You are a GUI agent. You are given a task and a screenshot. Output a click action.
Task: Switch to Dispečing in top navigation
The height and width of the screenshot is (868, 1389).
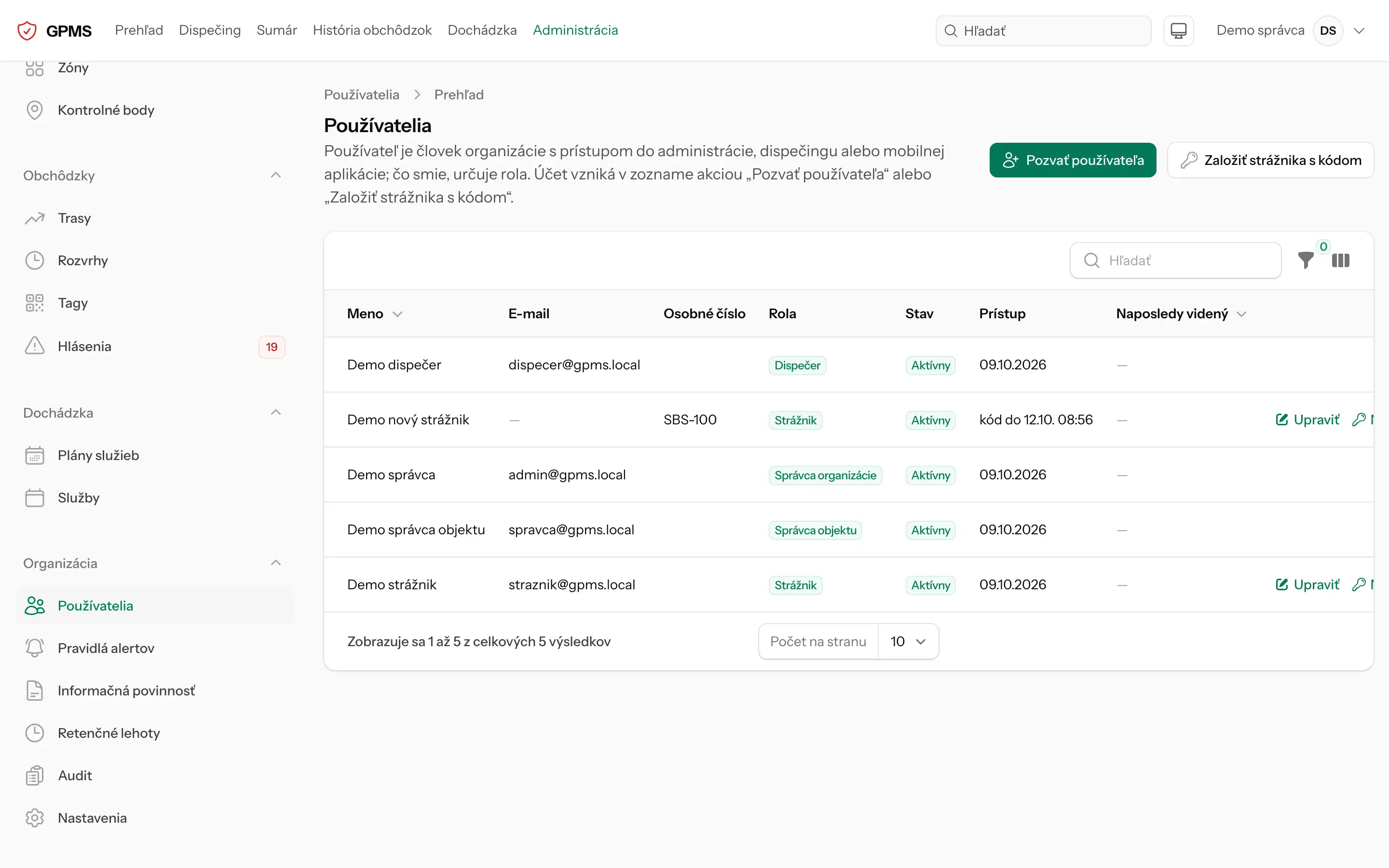coord(210,30)
